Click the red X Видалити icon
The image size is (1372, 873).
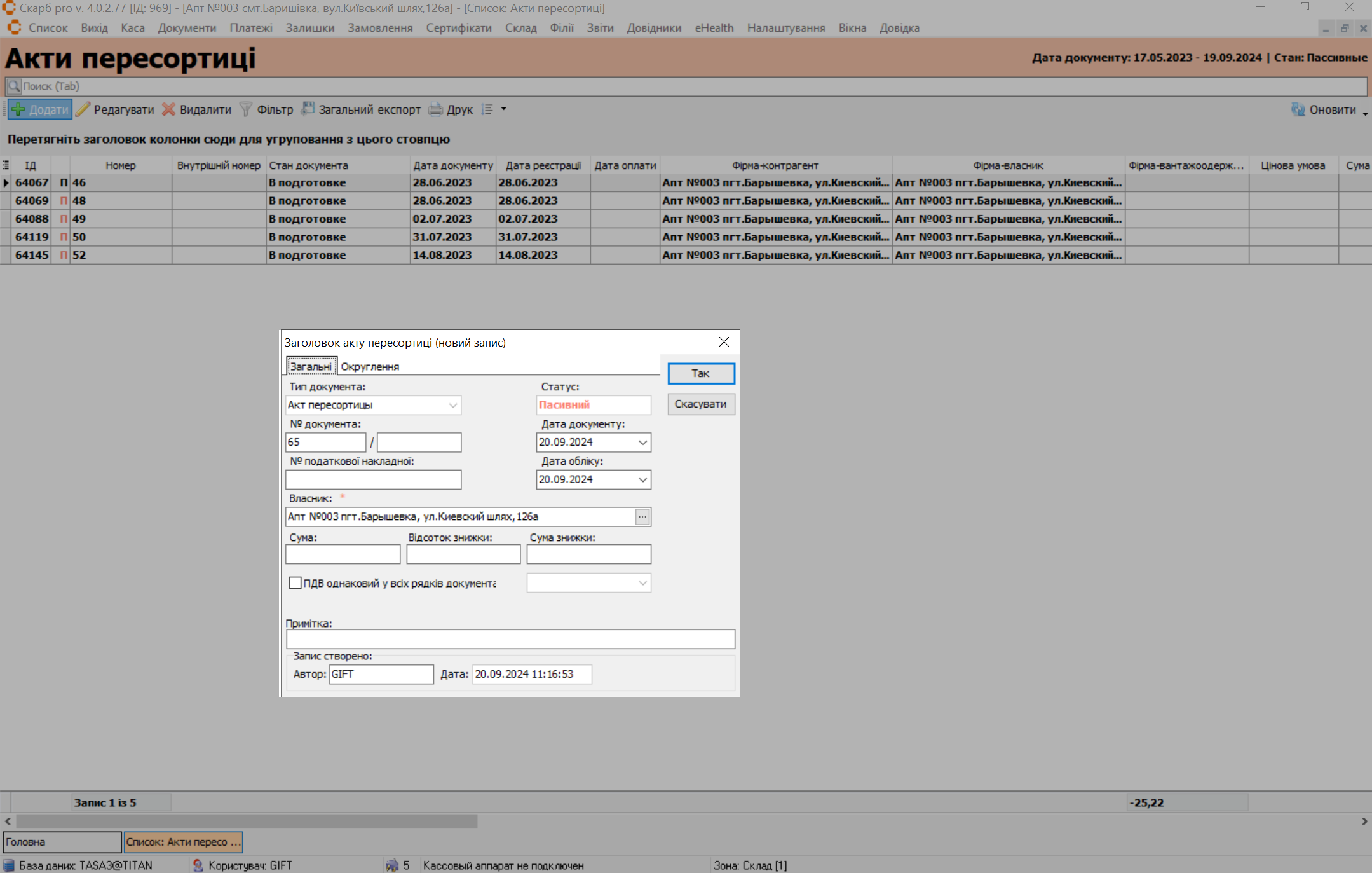coord(168,109)
